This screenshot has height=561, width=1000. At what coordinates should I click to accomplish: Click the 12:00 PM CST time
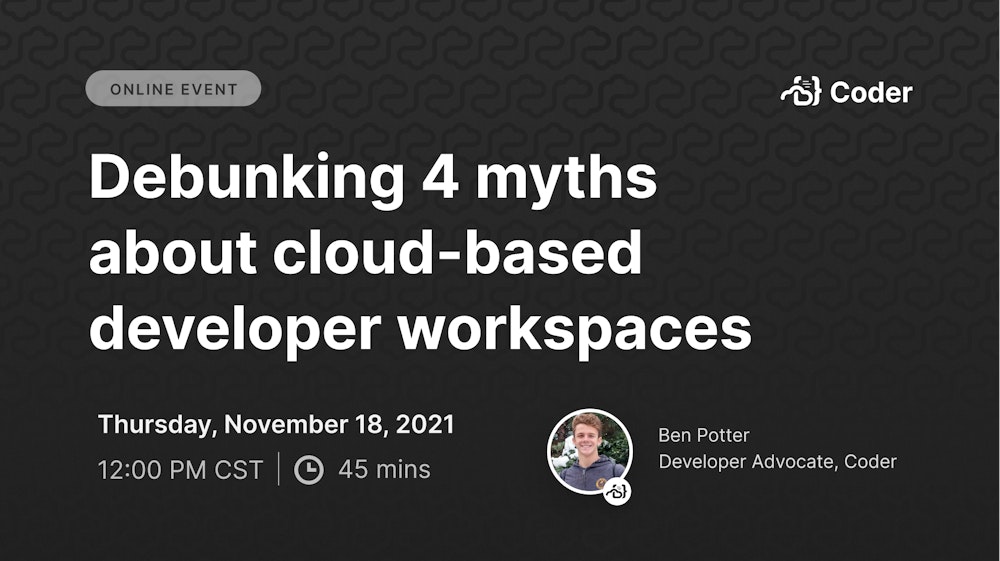coord(180,470)
